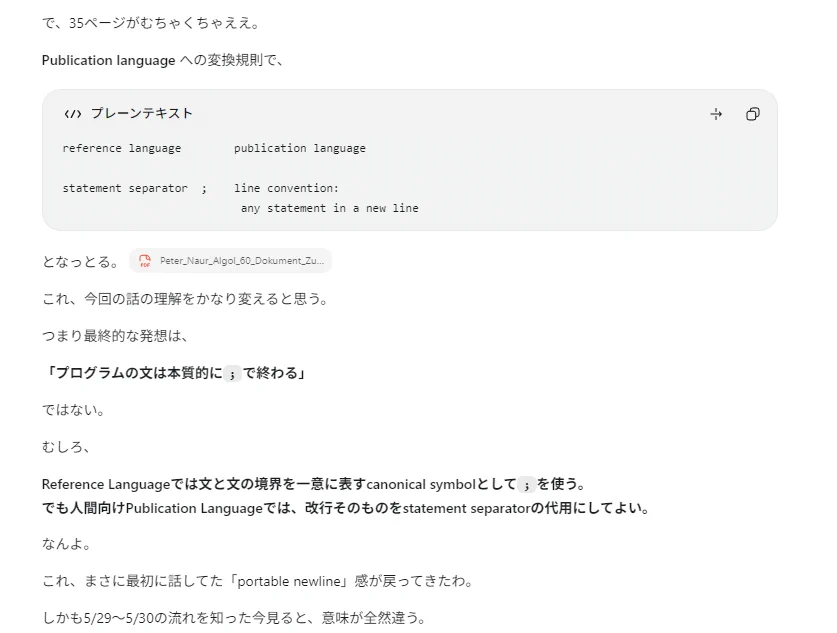Click the line starting 'しかも5/29～5/30の流れ'
The height and width of the screenshot is (633, 837).
click(234, 618)
